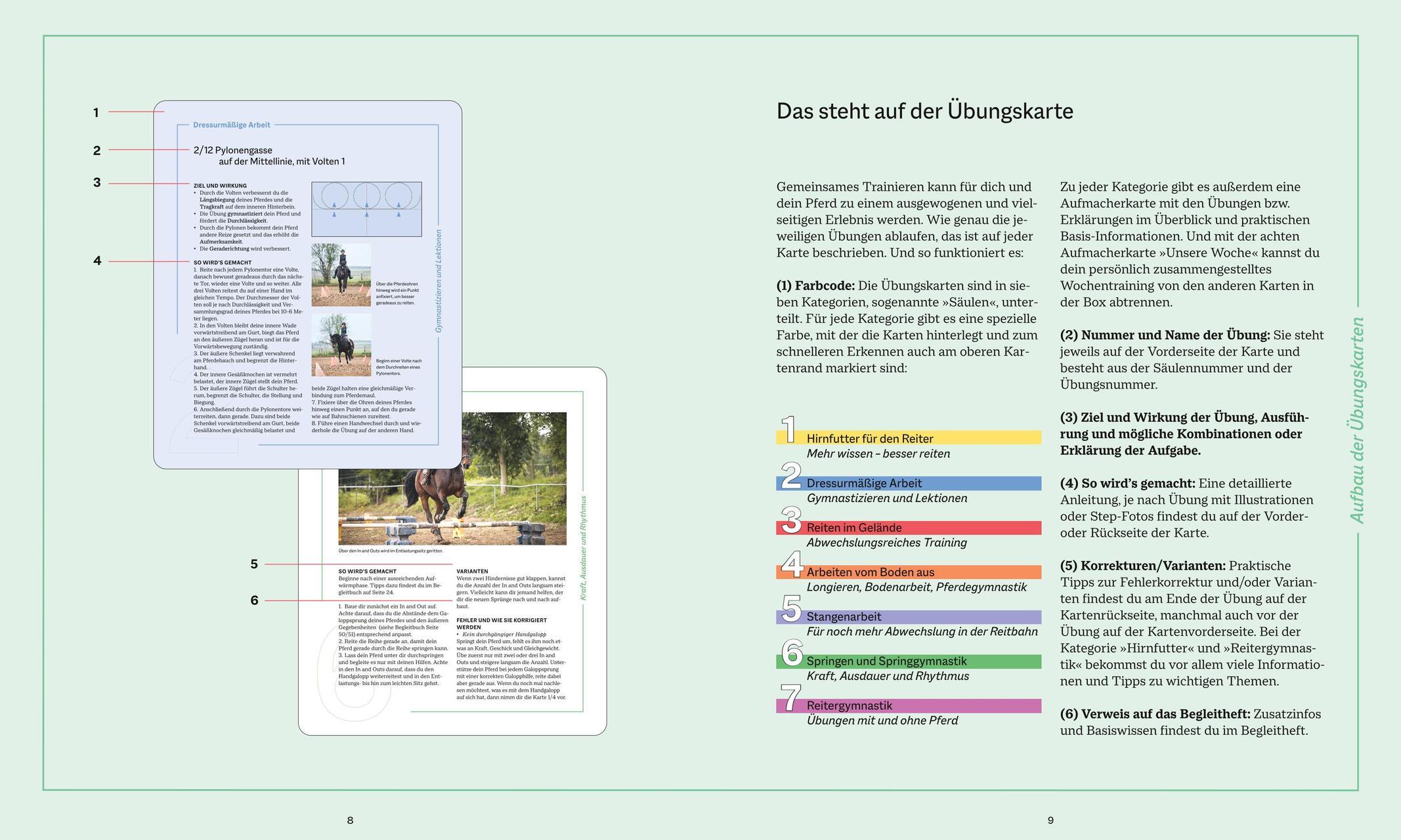
Task: Click the outlined number 6 category icon
Action: coord(792,653)
